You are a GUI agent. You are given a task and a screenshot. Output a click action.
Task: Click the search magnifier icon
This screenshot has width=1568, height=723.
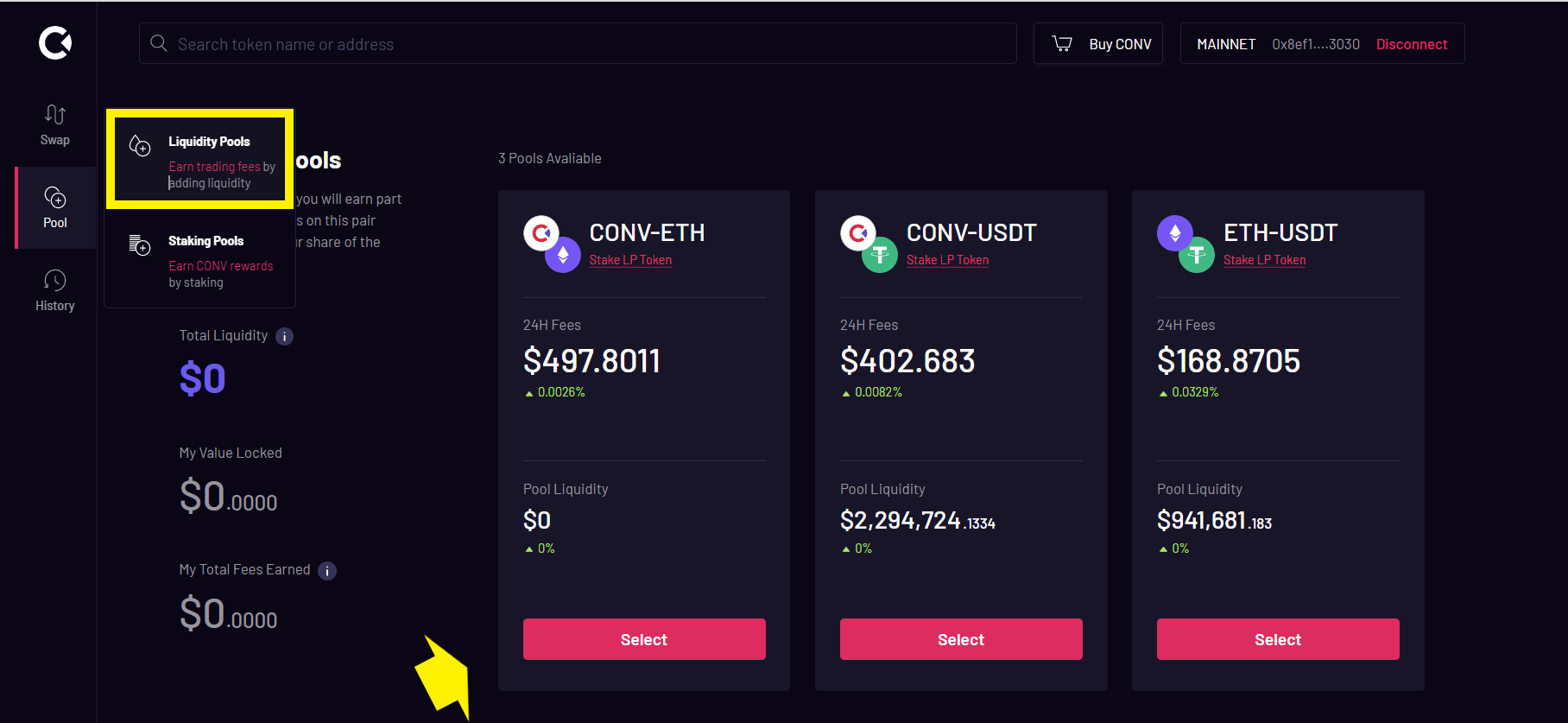pos(159,43)
